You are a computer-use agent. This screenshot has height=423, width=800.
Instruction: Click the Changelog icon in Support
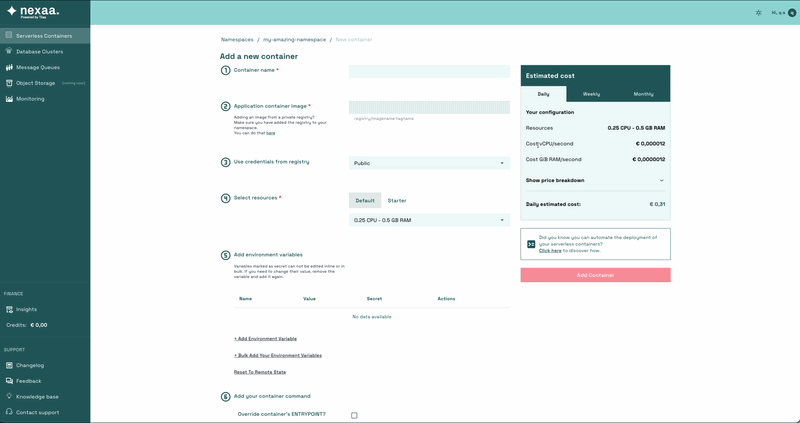9,365
